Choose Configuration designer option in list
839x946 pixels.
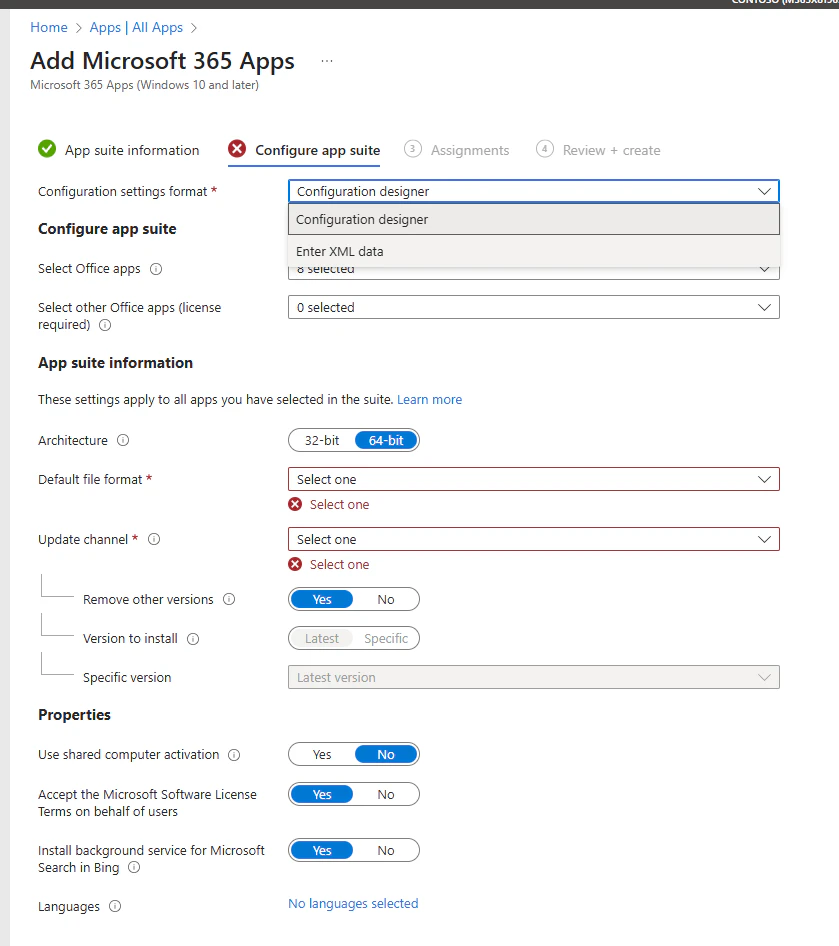534,220
